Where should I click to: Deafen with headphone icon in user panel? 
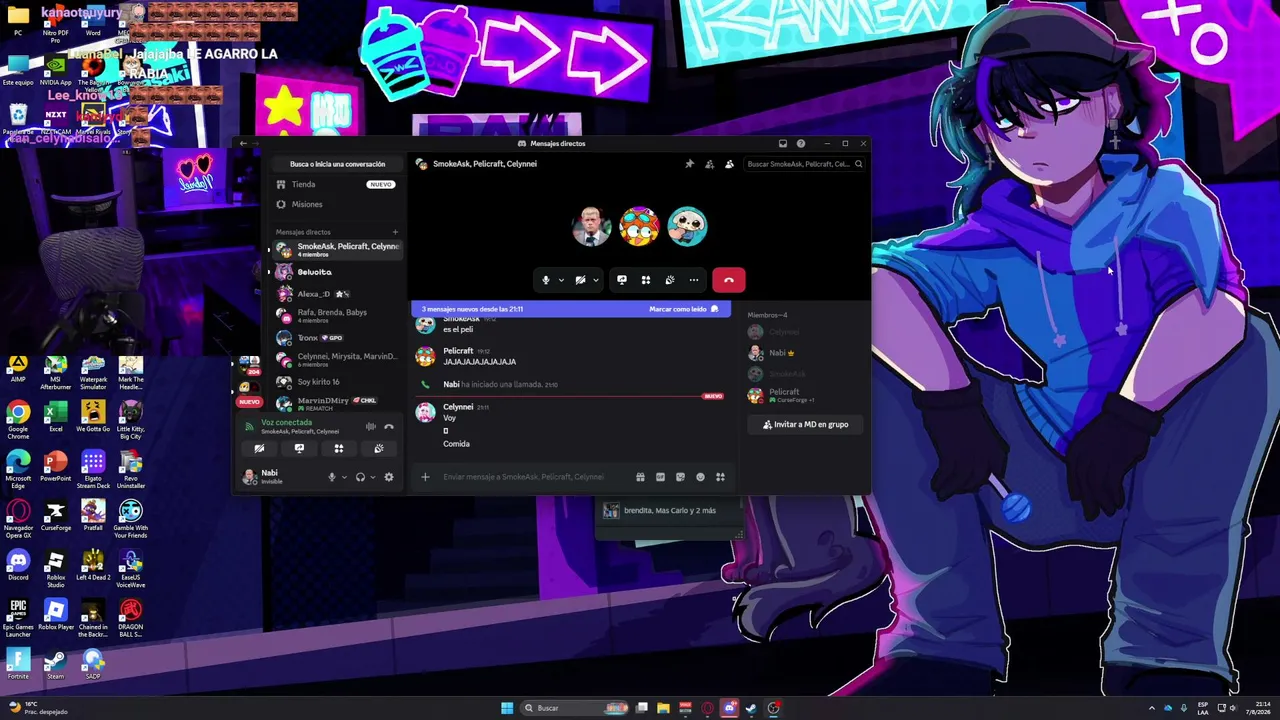[x=360, y=477]
